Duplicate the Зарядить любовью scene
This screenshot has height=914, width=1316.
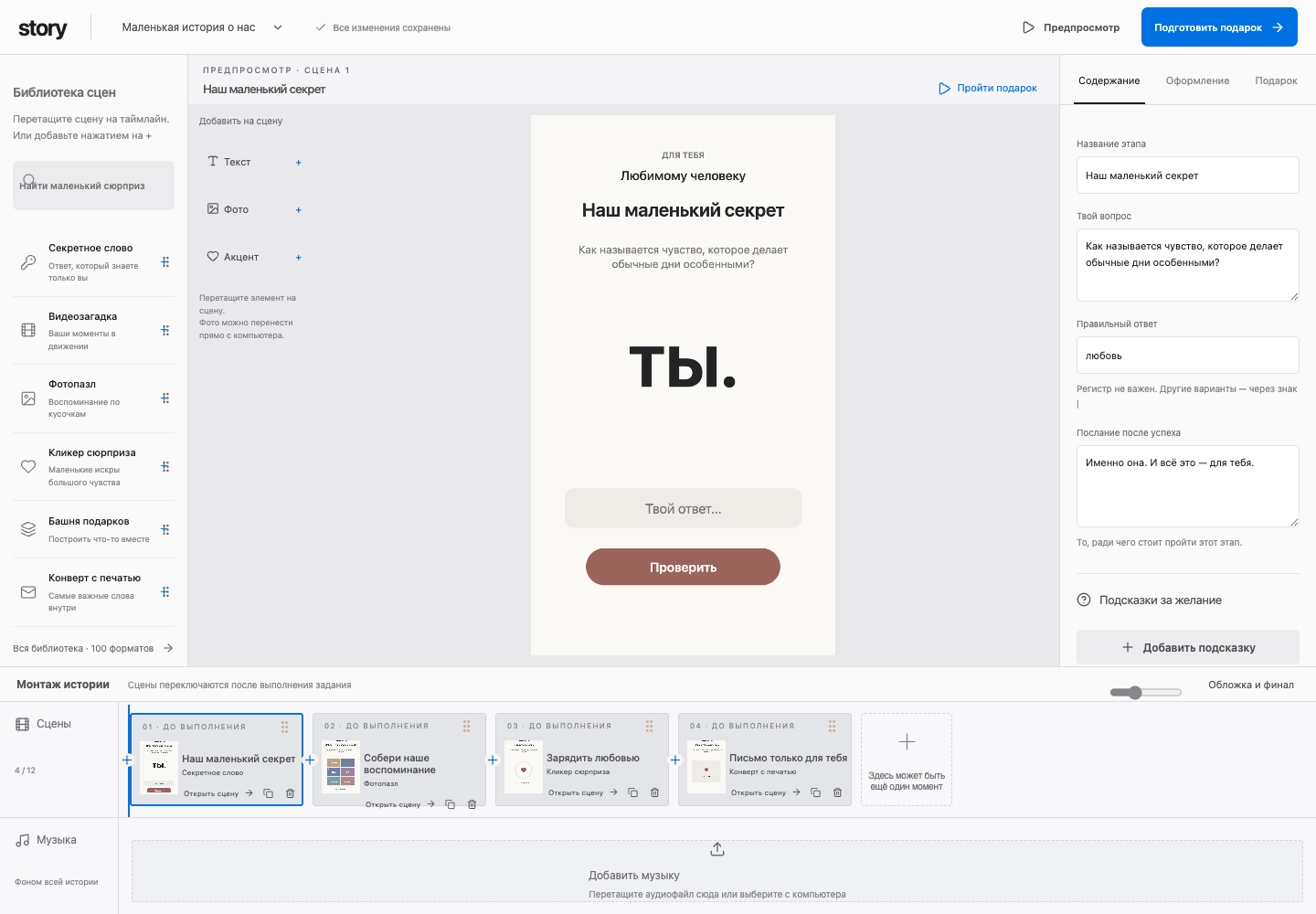(633, 792)
